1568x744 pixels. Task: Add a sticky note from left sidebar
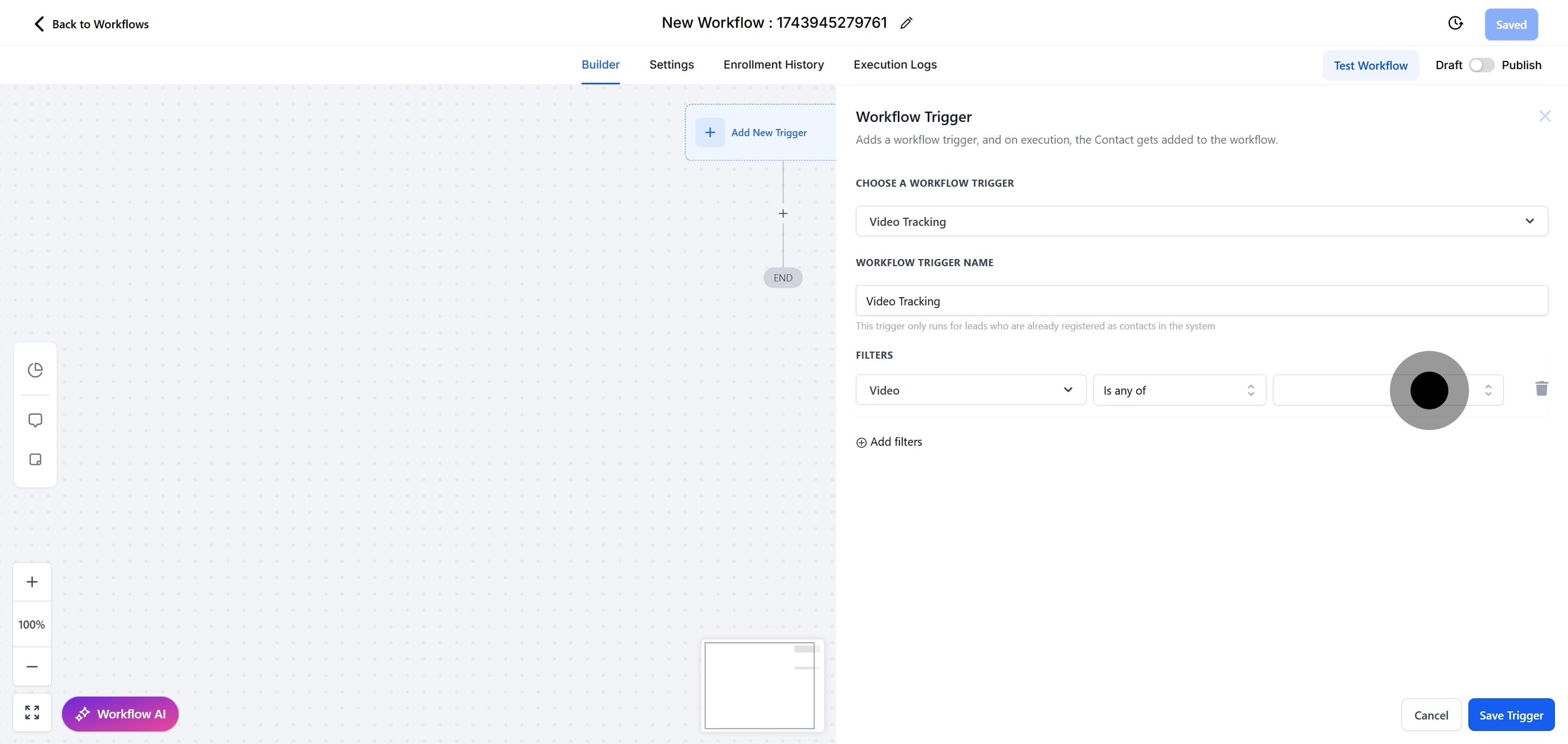(35, 459)
